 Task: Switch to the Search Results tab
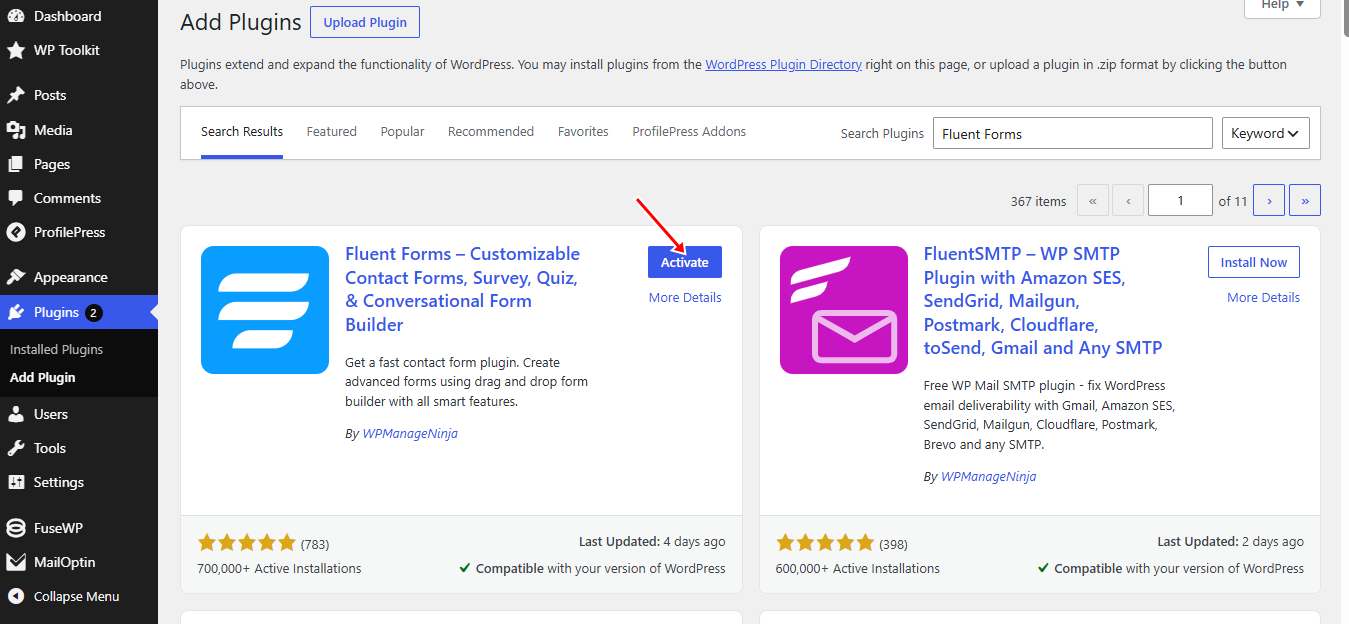pyautogui.click(x=242, y=132)
